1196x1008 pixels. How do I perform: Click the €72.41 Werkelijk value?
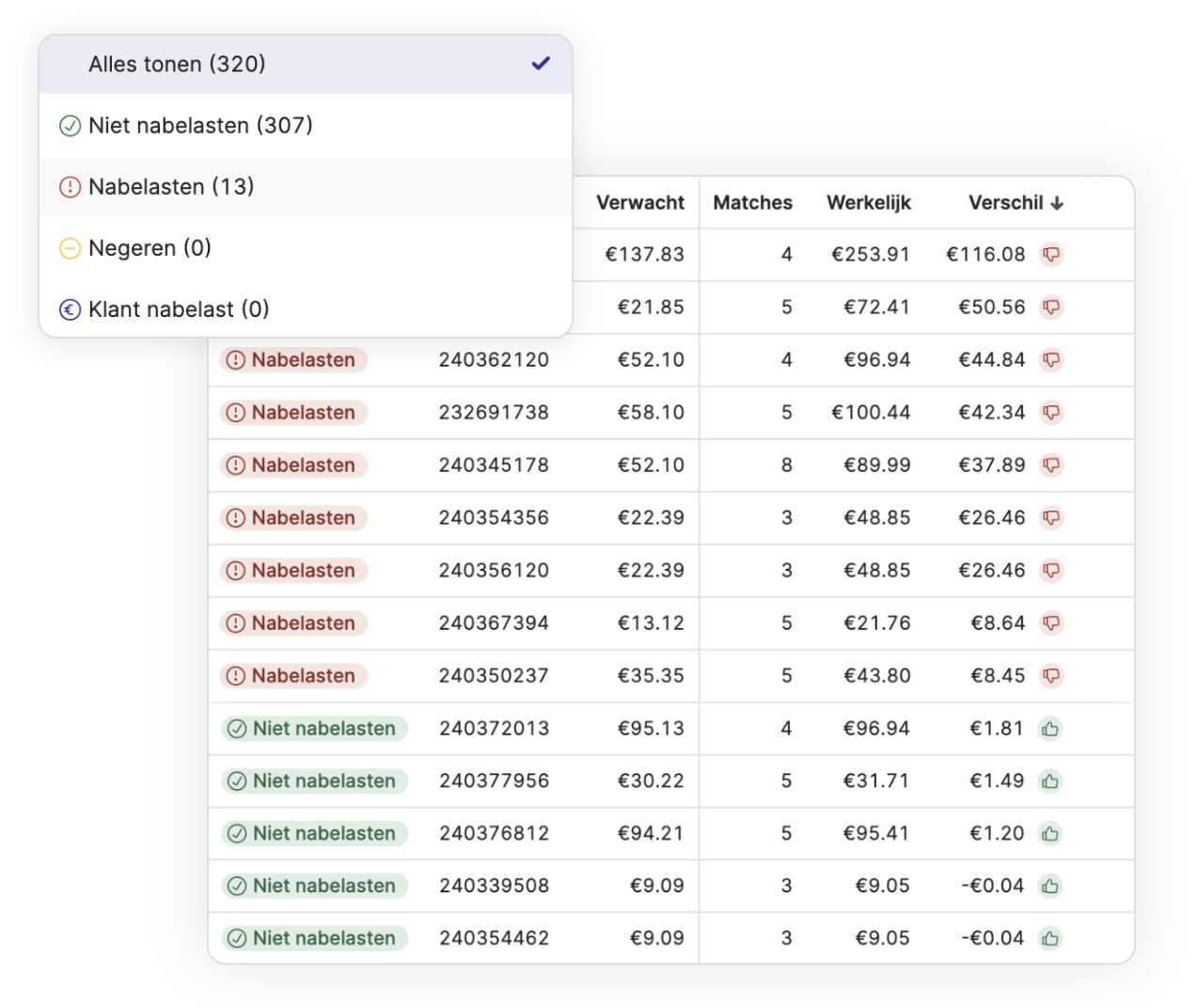coord(876,307)
